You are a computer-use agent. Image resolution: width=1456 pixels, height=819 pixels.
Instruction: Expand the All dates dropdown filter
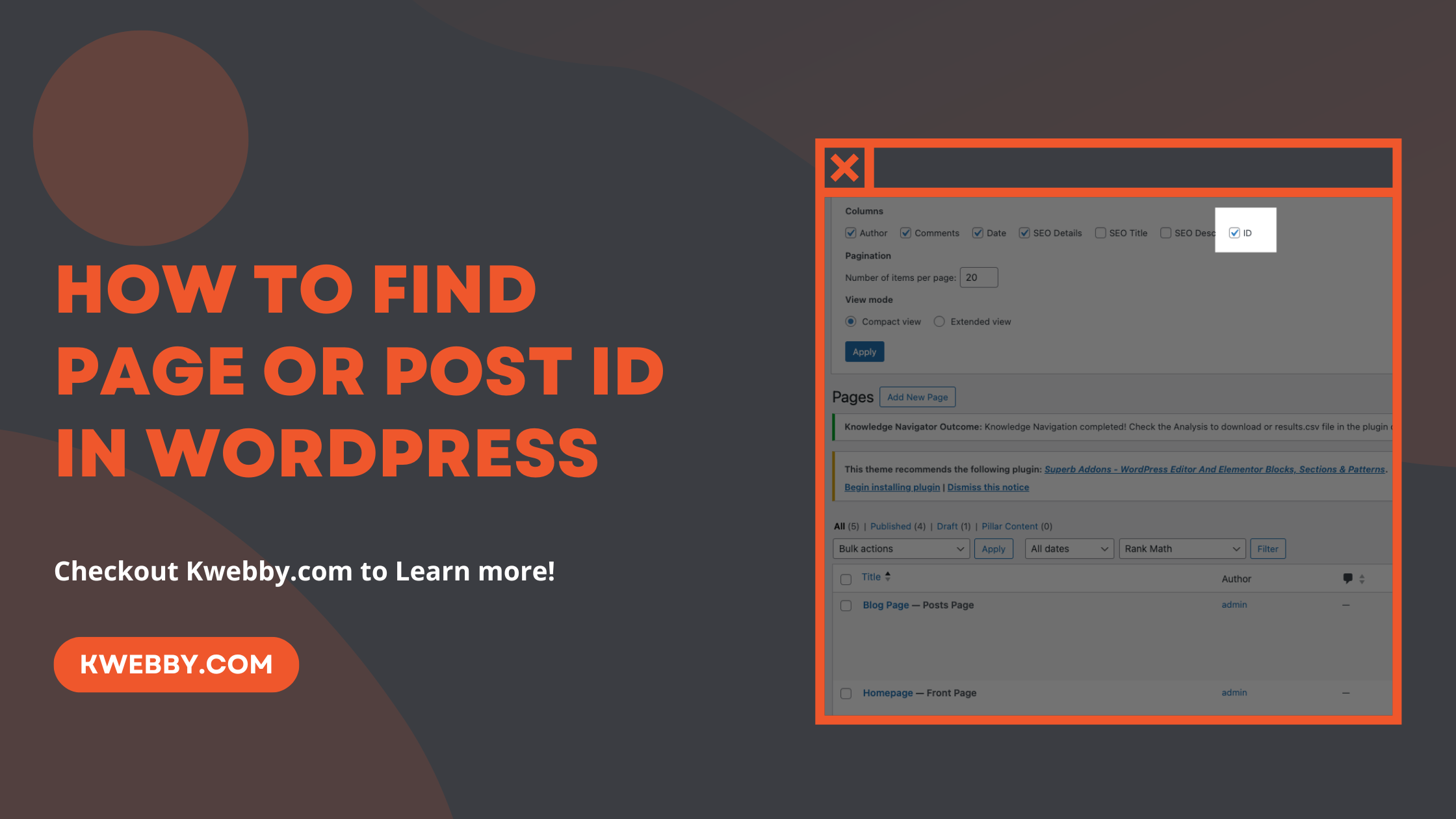click(x=1068, y=548)
